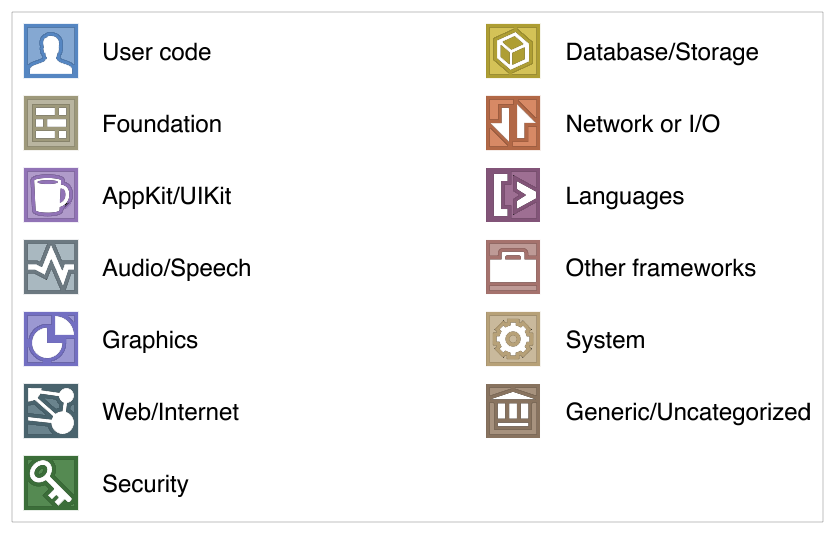
Task: Select the Database/Storage cube icon
Action: point(513,51)
